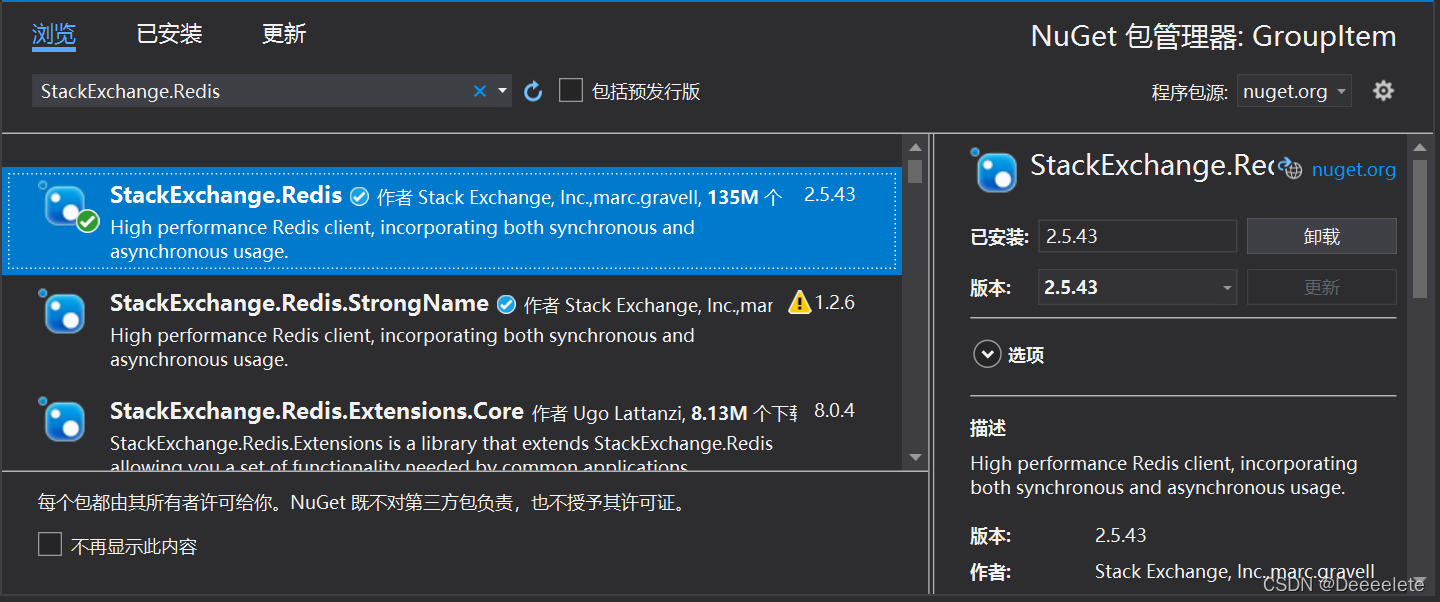Select the StackExchange.Redis.StrongName package title
The height and width of the screenshot is (602, 1440).
point(299,303)
